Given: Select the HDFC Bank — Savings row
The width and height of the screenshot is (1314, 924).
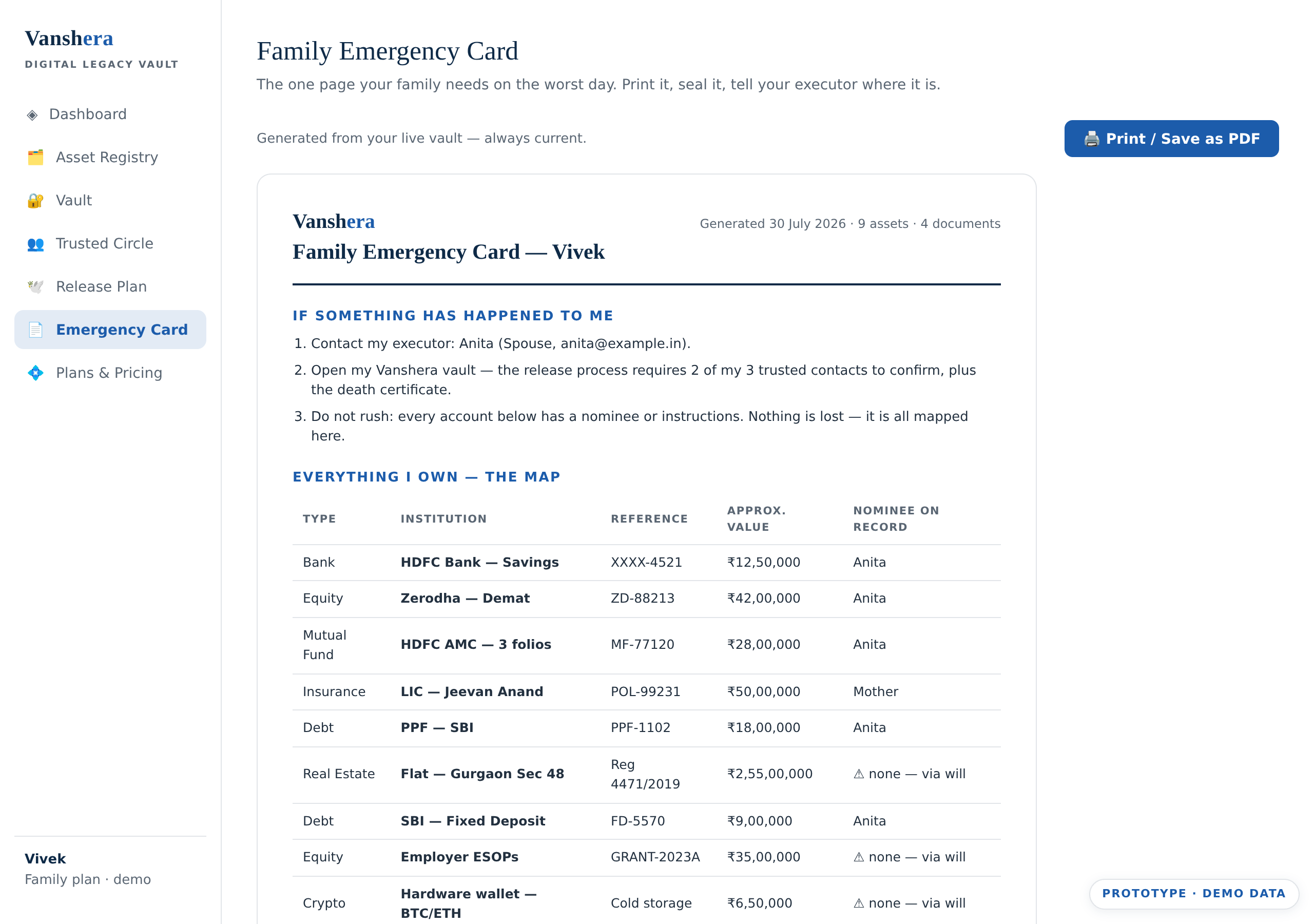Looking at the screenshot, I should coord(646,562).
